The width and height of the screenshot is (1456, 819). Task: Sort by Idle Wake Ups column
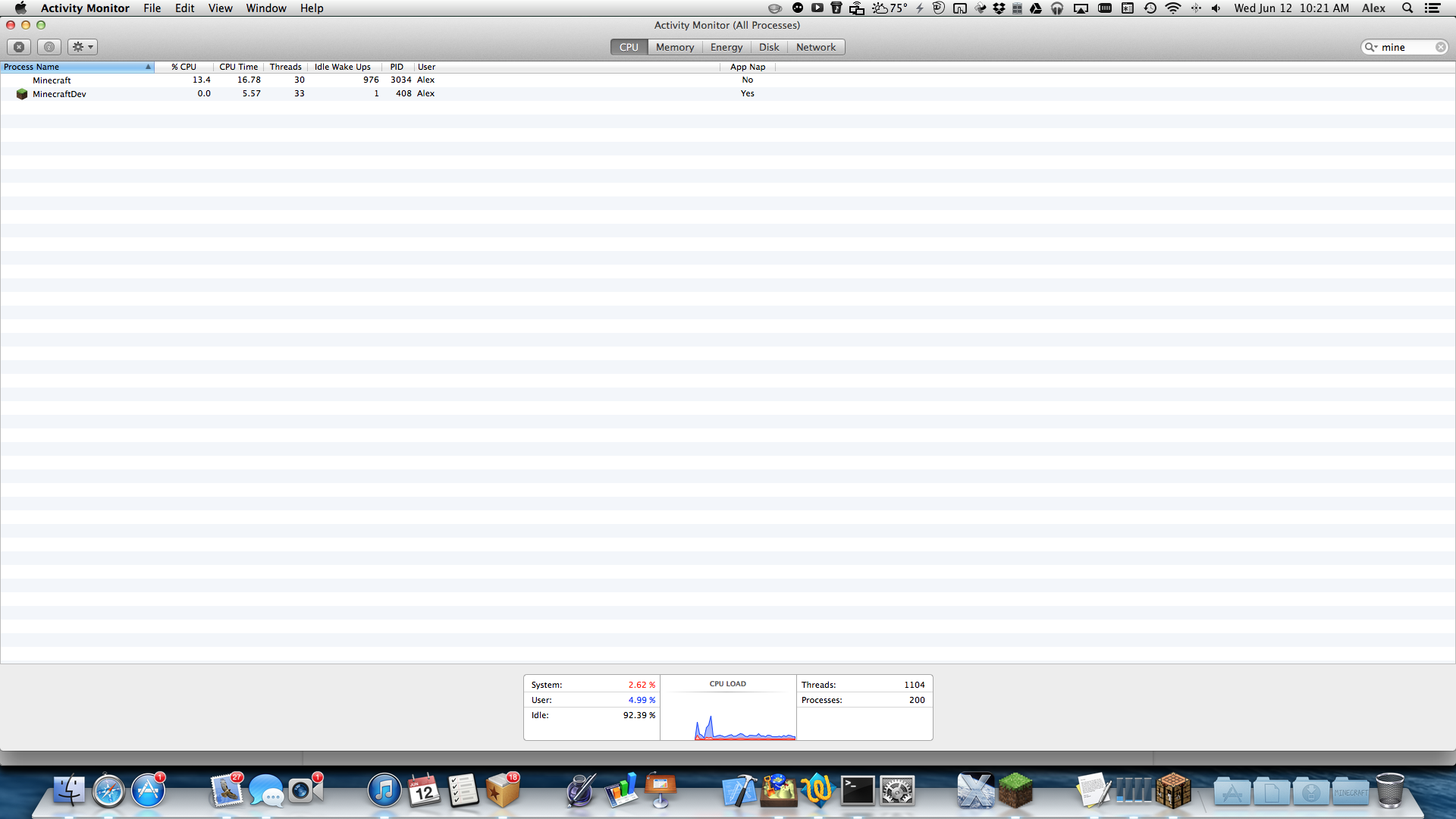coord(342,67)
